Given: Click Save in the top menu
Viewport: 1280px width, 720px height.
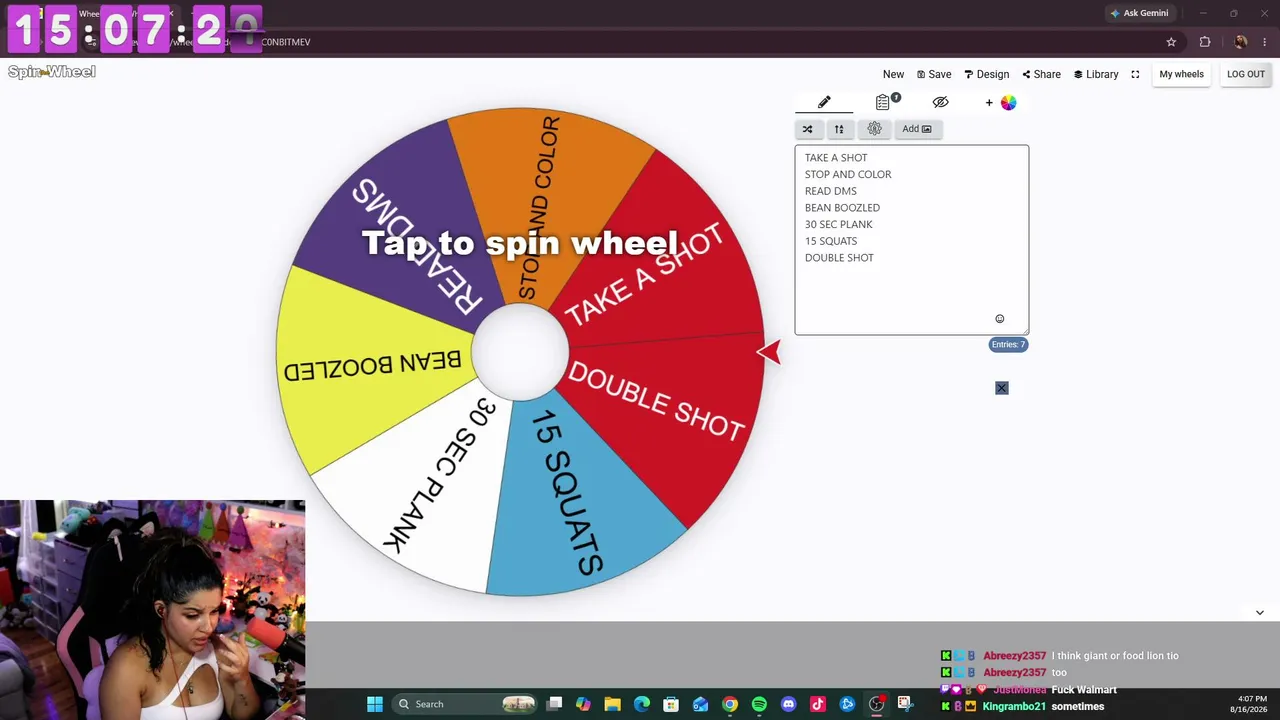Looking at the screenshot, I should pos(934,74).
